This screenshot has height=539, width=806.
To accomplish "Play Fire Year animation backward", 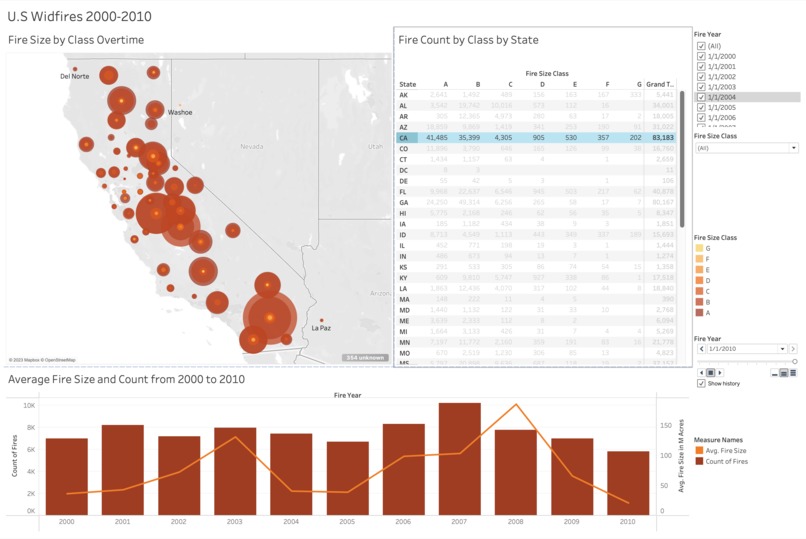I will [x=702, y=373].
